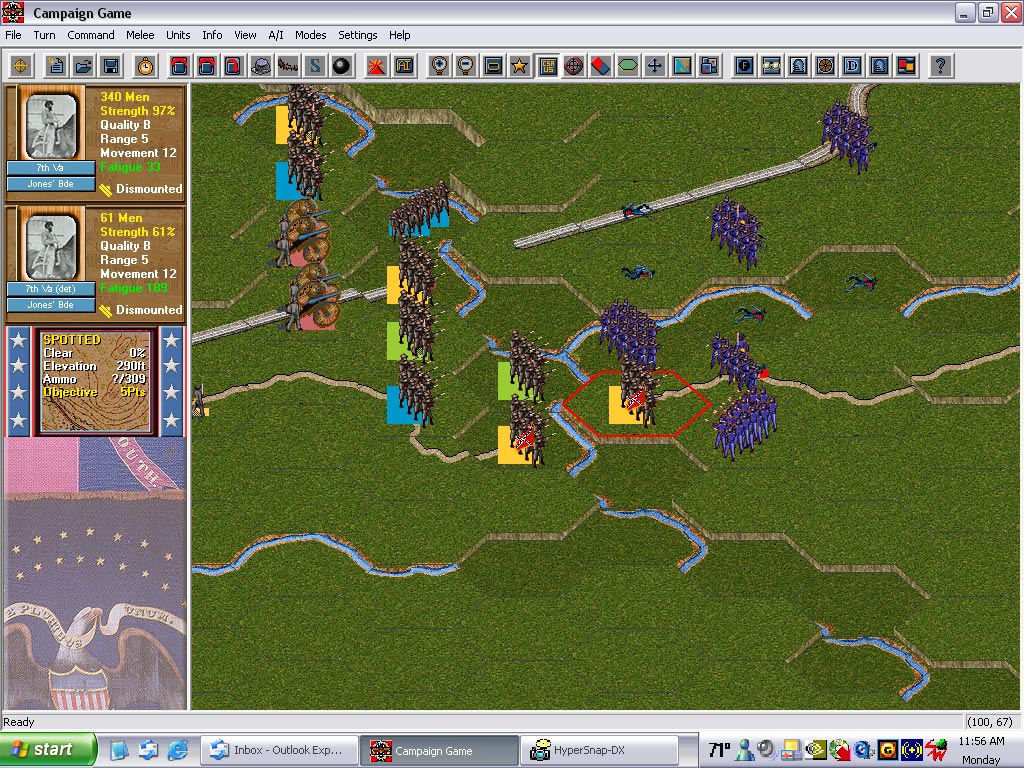
Task: Select the 340 Men 7th Va unit portrait
Action: [x=51, y=125]
